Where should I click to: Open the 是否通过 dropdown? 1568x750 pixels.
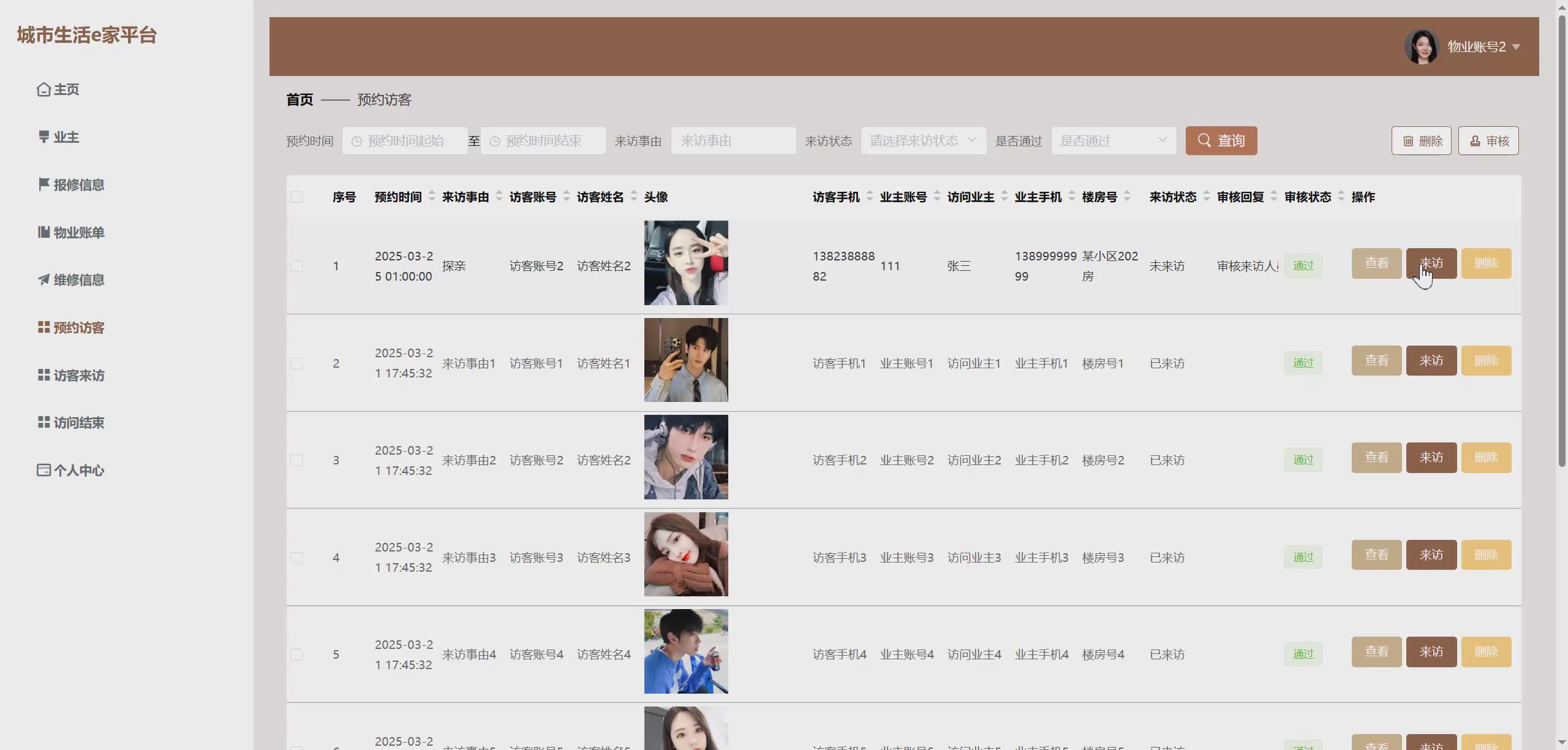1113,140
